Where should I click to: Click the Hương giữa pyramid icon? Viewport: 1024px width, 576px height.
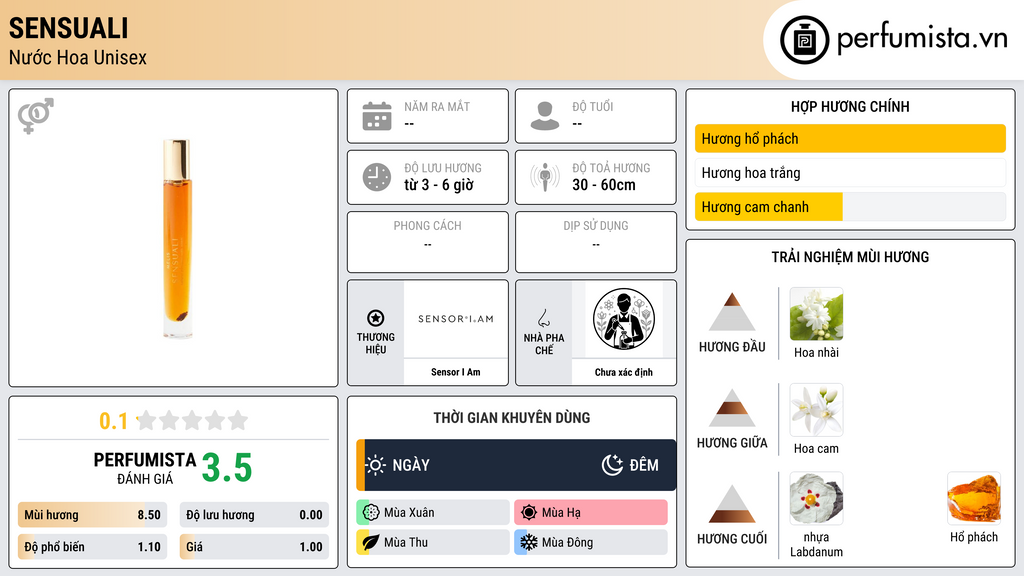click(732, 408)
